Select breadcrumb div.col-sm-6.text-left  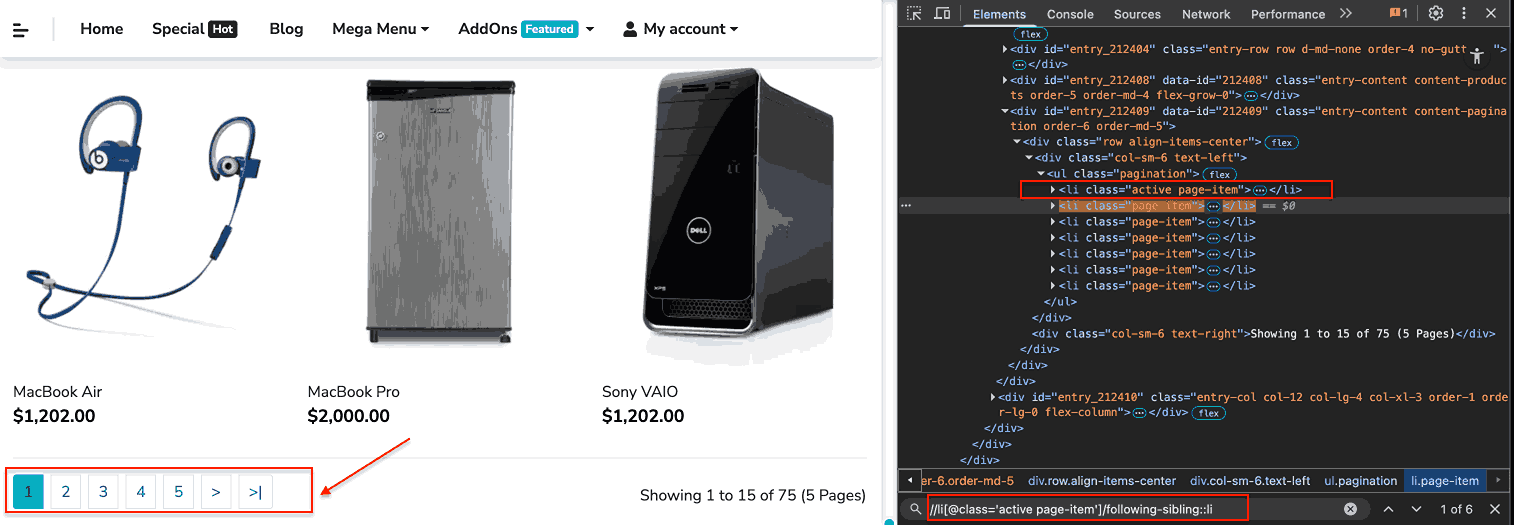pos(1250,481)
